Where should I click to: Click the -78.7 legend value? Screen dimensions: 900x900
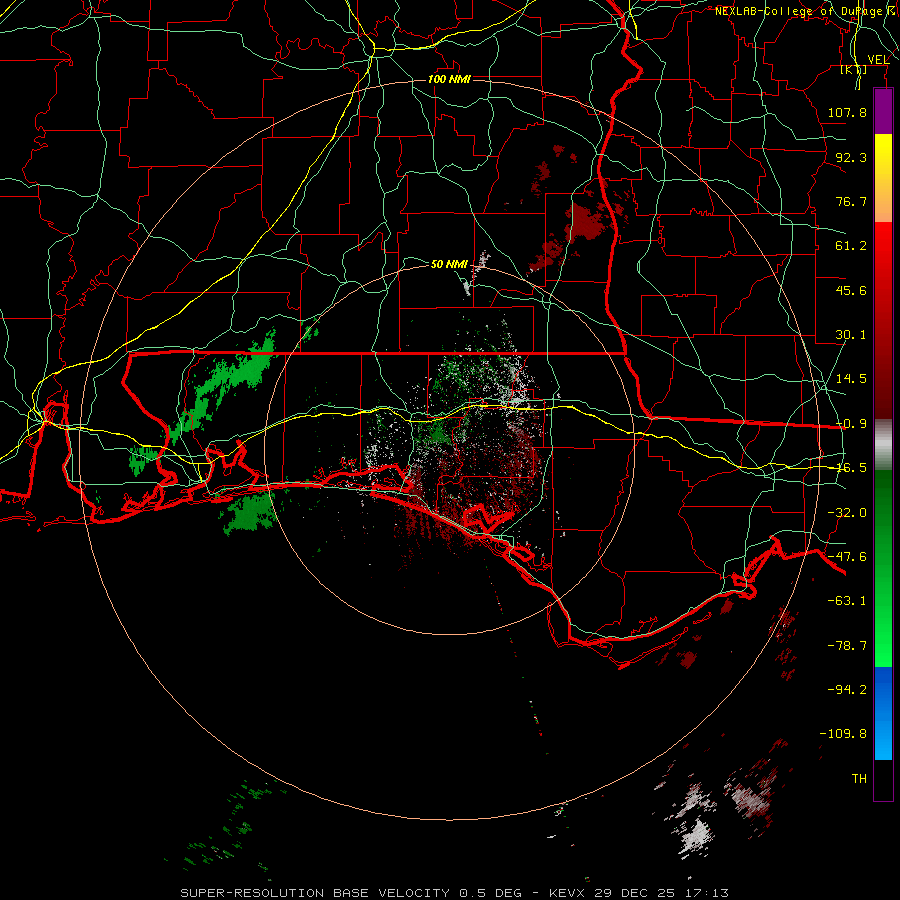(x=847, y=646)
